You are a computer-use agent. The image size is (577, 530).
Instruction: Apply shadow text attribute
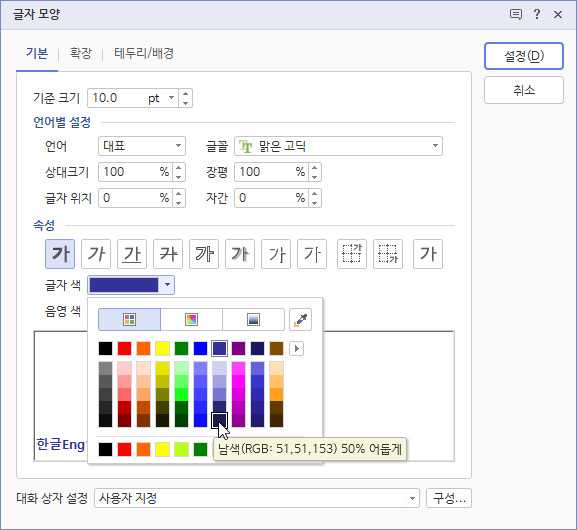point(240,254)
